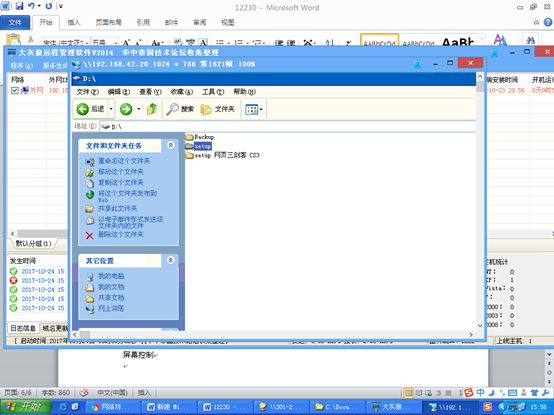Redo action in Word quick access toolbar
The height and width of the screenshot is (415, 554).
point(48,6)
